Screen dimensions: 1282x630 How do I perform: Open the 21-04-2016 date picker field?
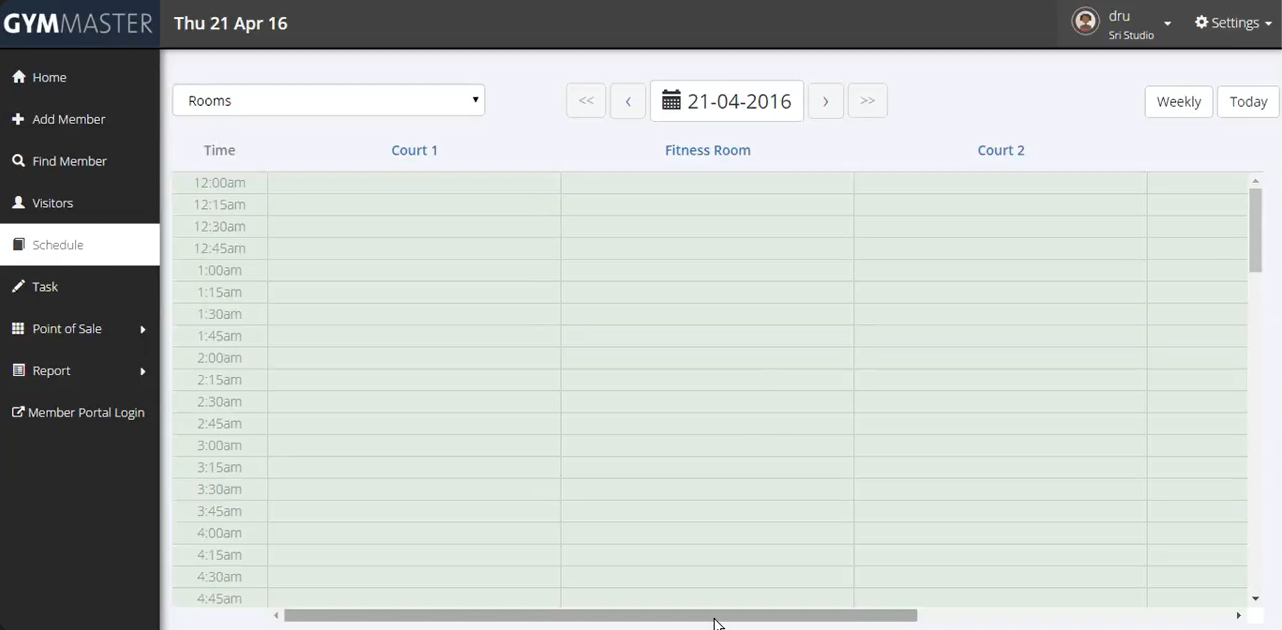[x=727, y=101]
